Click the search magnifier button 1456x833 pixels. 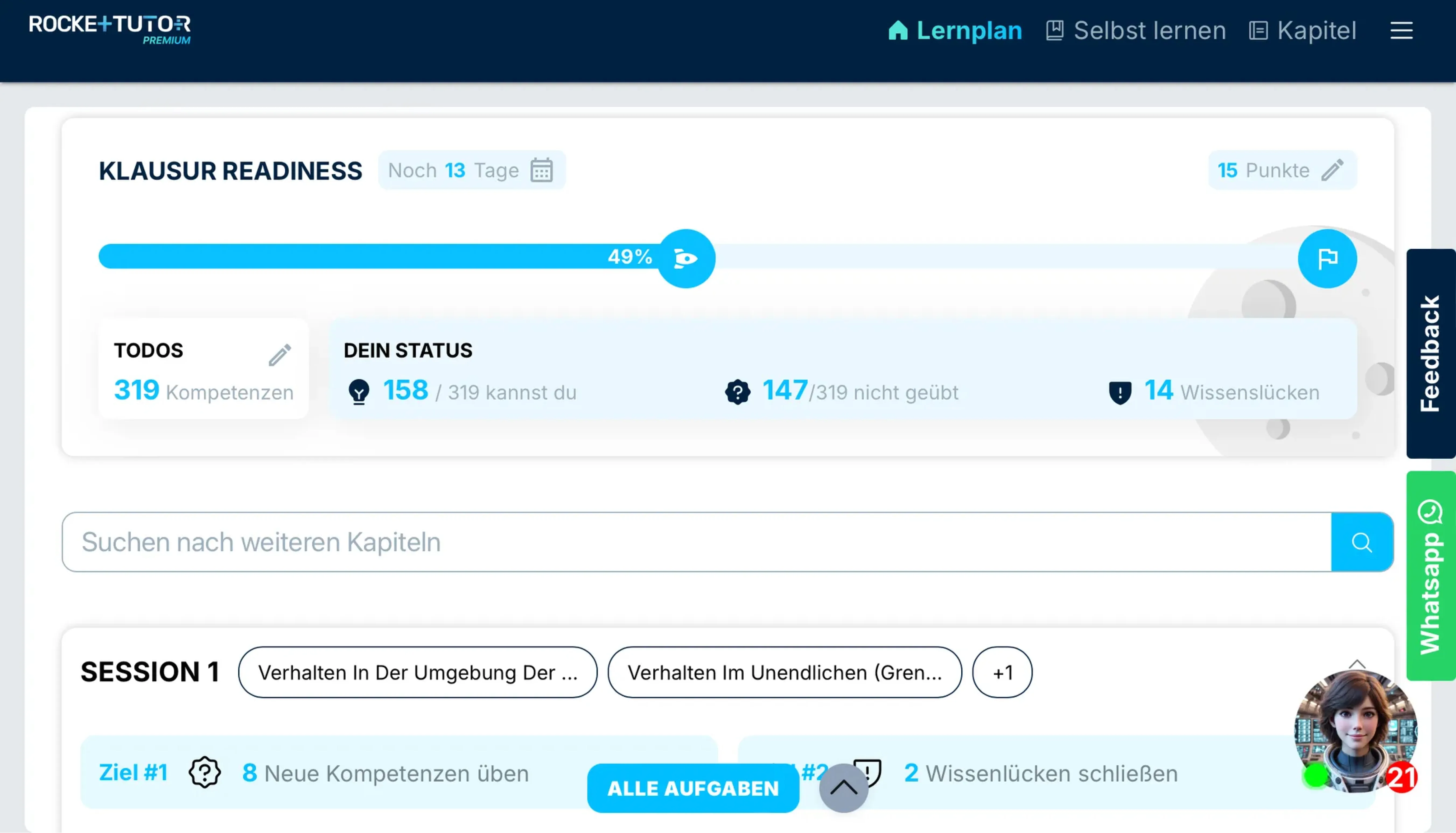(x=1362, y=542)
